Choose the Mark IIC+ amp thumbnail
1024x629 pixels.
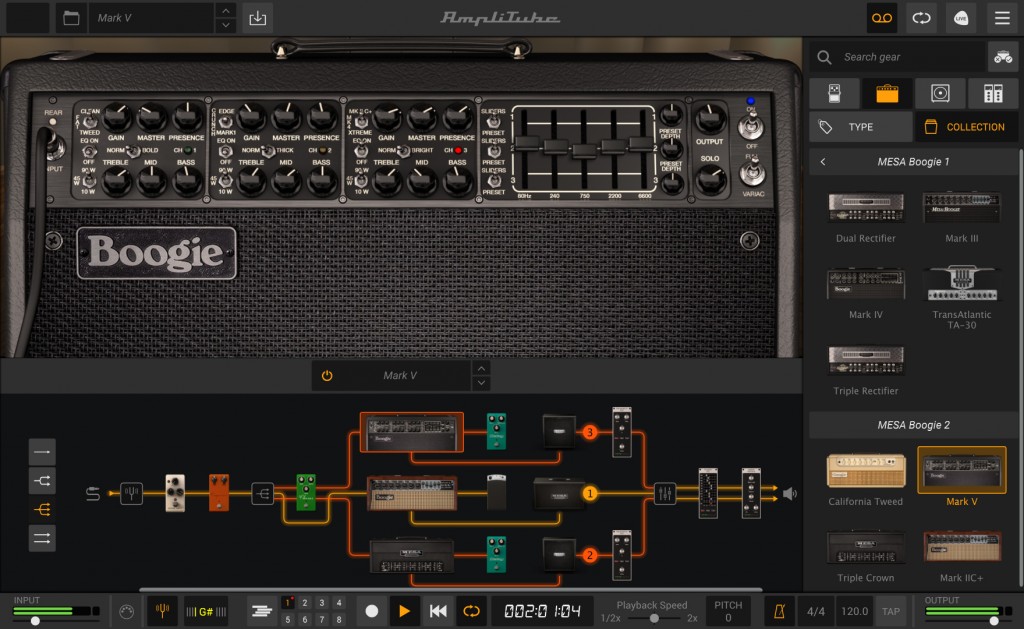[x=962, y=547]
